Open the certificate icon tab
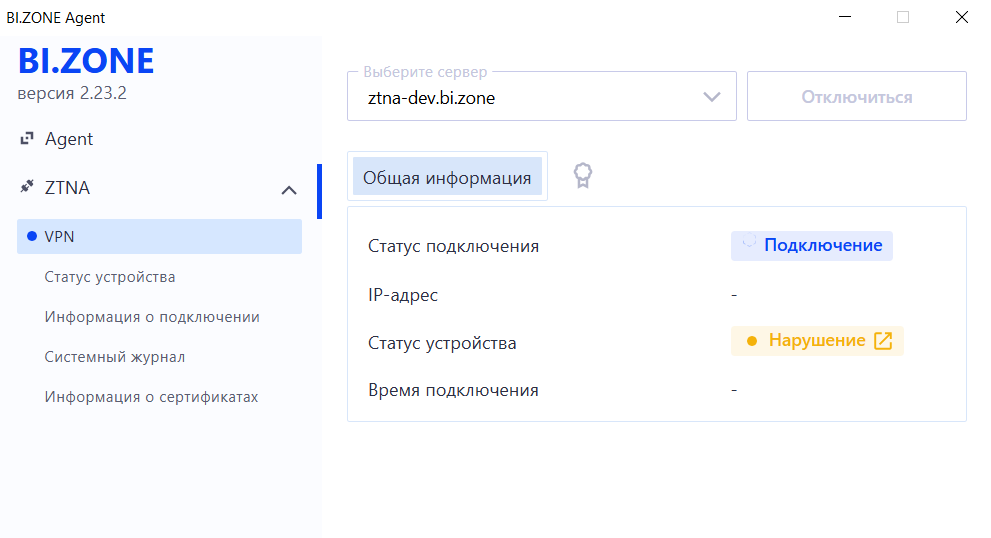Viewport: 991px width, 538px height. pyautogui.click(x=583, y=175)
